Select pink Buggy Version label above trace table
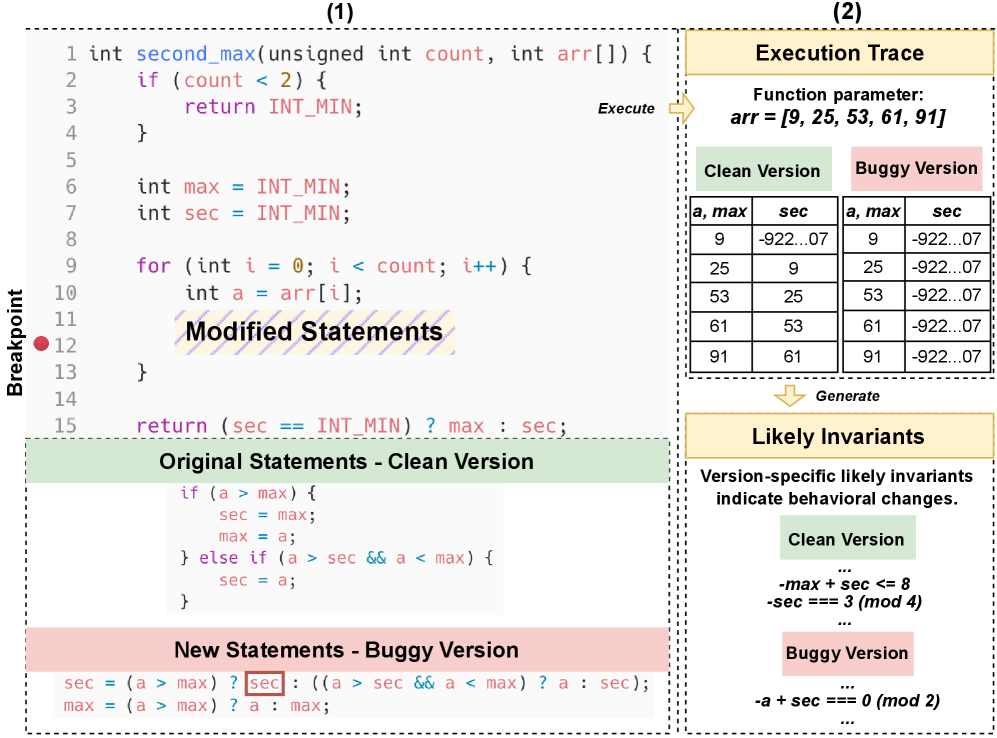This screenshot has width=997, height=738. [x=916, y=168]
